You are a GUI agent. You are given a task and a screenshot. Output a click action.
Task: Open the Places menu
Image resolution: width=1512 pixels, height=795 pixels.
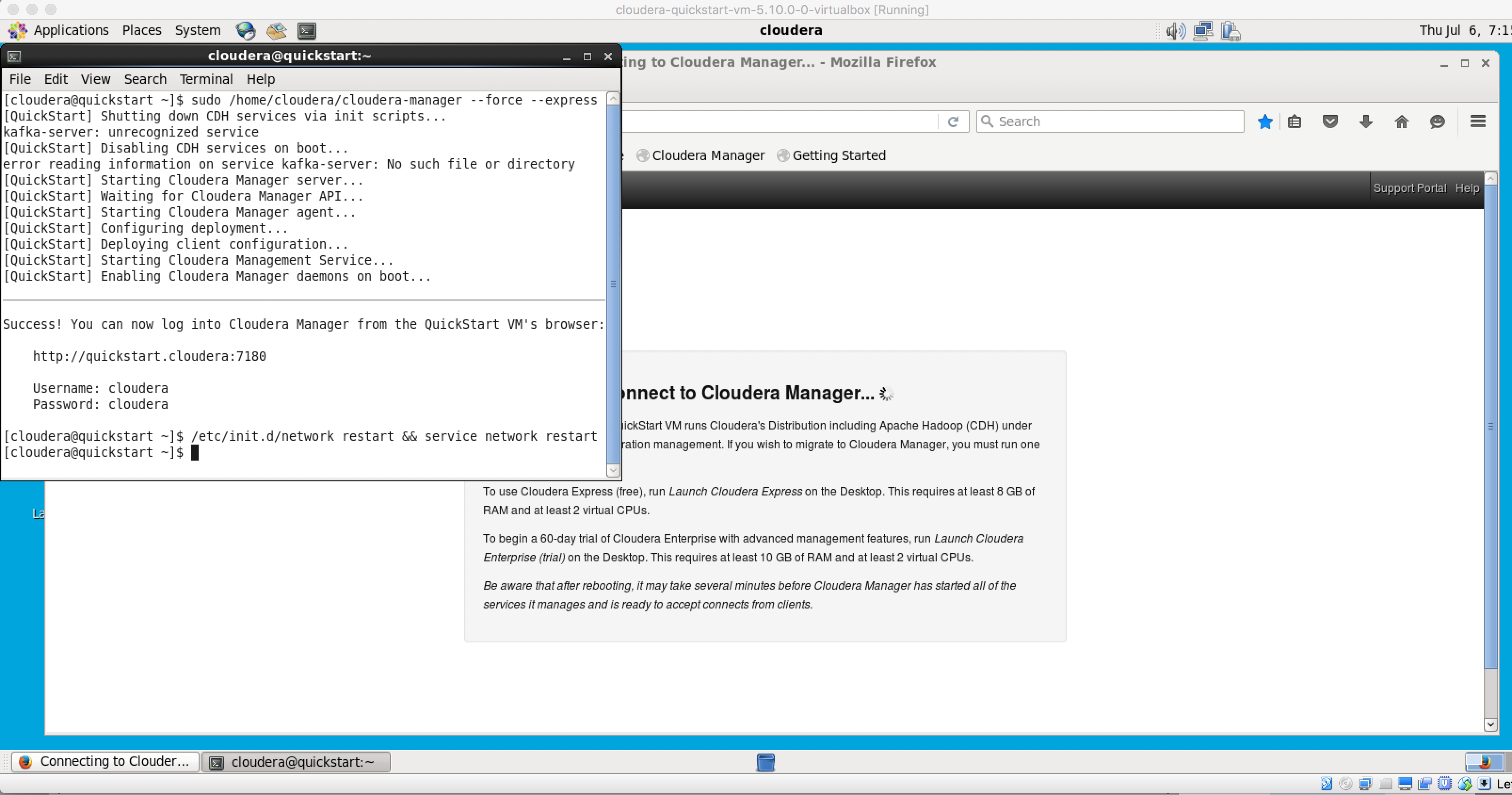pyautogui.click(x=142, y=30)
